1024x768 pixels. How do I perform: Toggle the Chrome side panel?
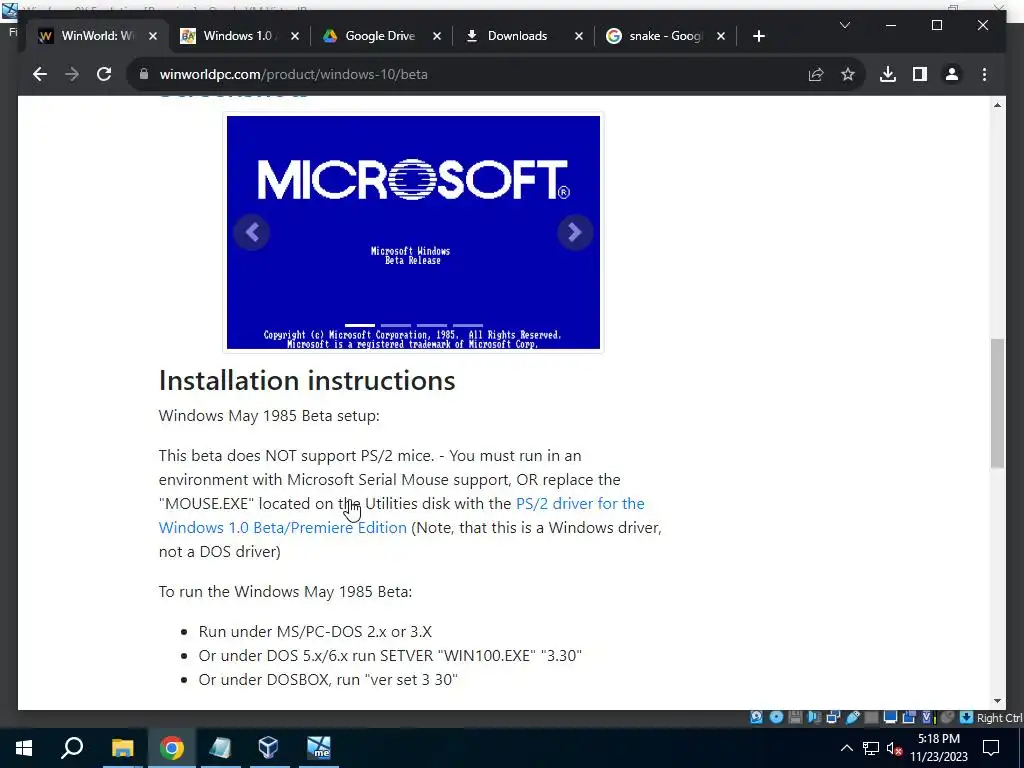(x=920, y=74)
